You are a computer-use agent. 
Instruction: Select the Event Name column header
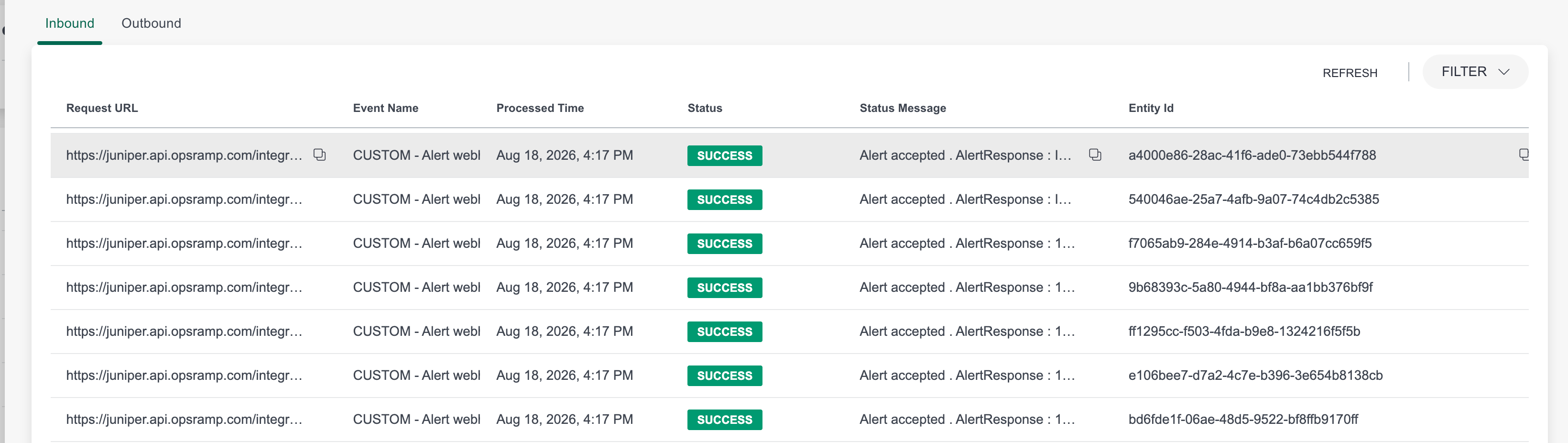tap(385, 108)
